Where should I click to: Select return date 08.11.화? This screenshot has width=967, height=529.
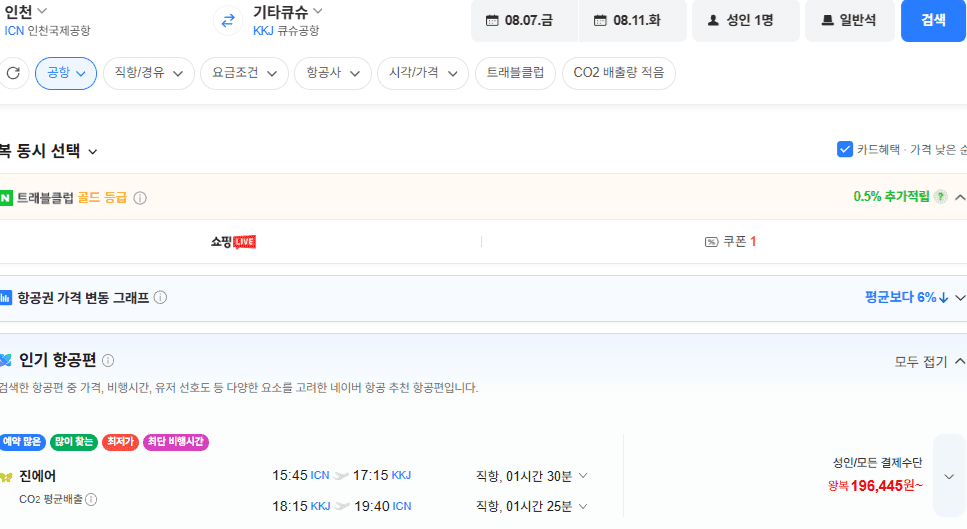pyautogui.click(x=633, y=20)
